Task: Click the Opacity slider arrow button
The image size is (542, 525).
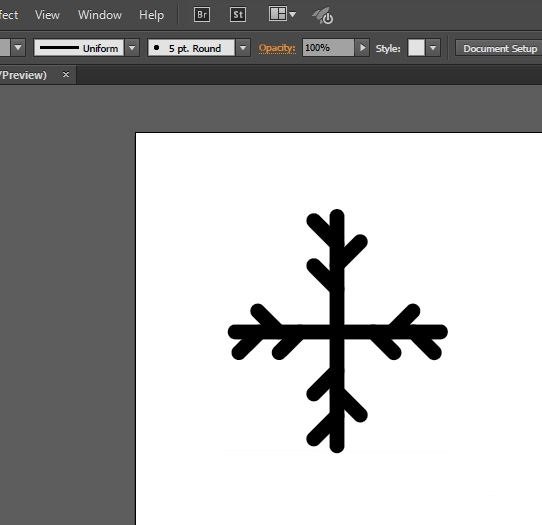Action: [362, 48]
